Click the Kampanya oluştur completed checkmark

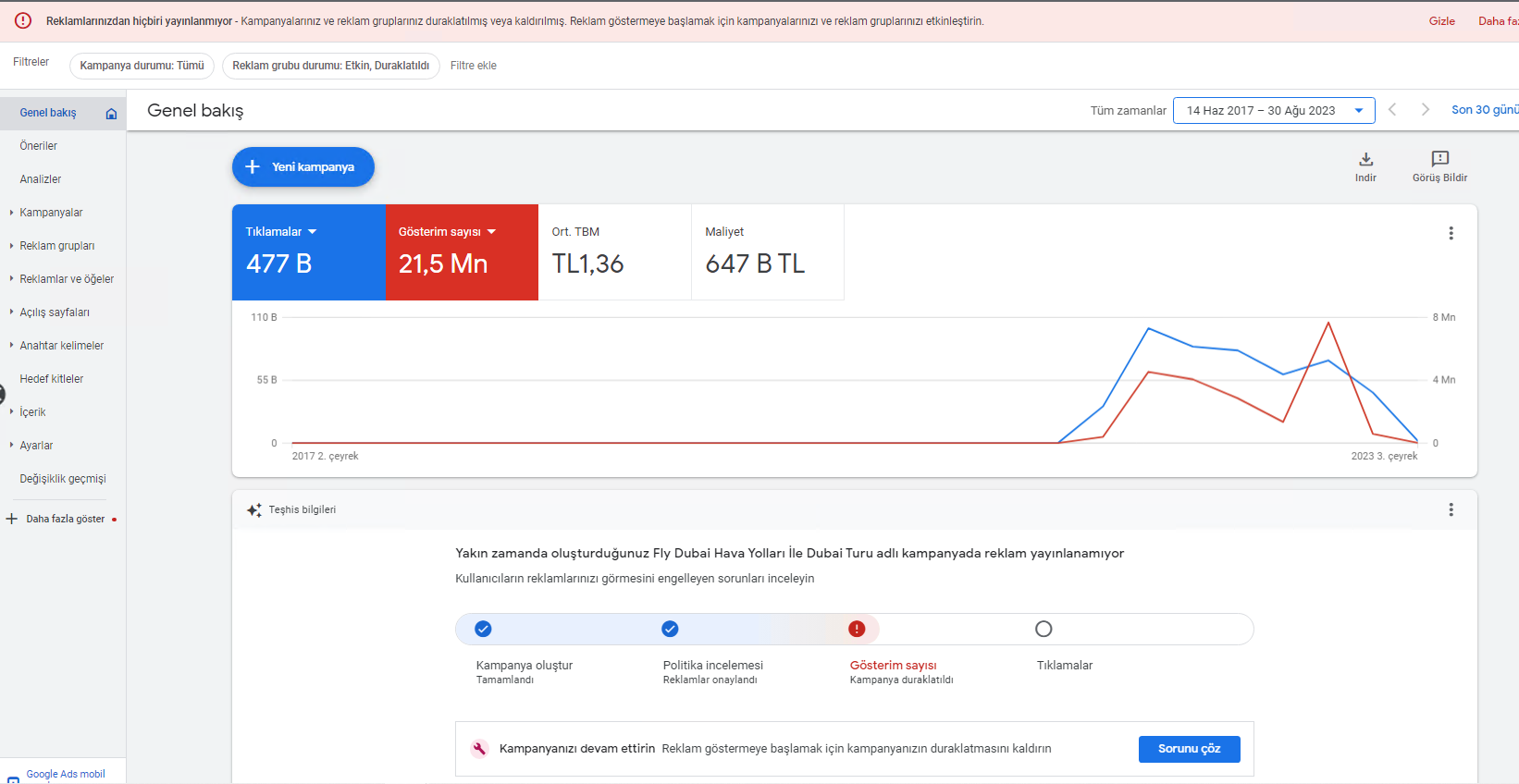pyautogui.click(x=483, y=629)
